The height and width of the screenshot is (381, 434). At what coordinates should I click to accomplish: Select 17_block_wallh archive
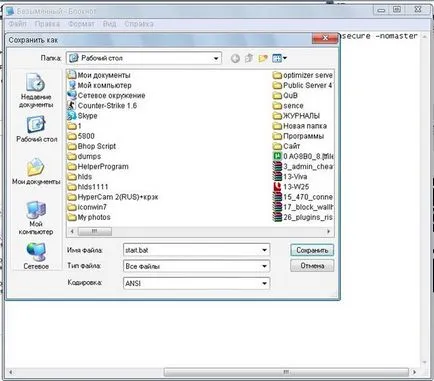tap(303, 207)
